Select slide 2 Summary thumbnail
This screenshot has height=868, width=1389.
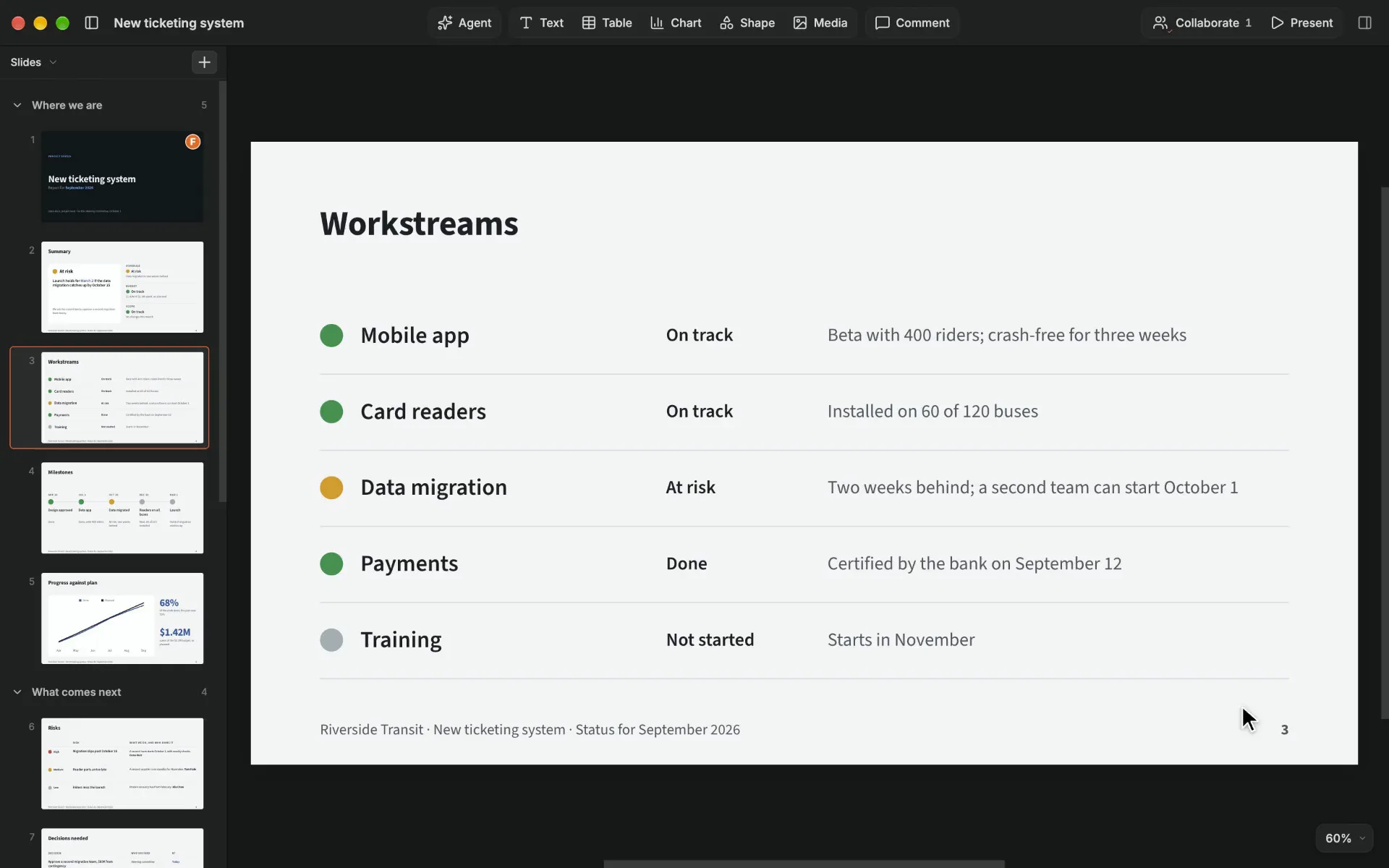coord(122,287)
